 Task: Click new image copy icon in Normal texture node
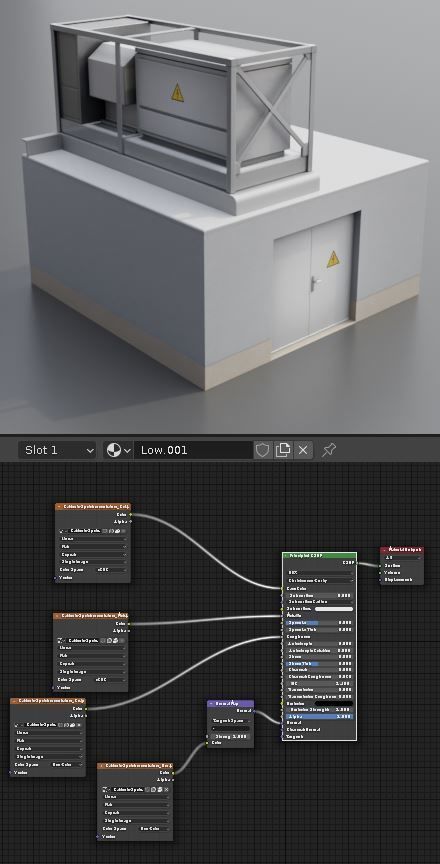(154, 790)
